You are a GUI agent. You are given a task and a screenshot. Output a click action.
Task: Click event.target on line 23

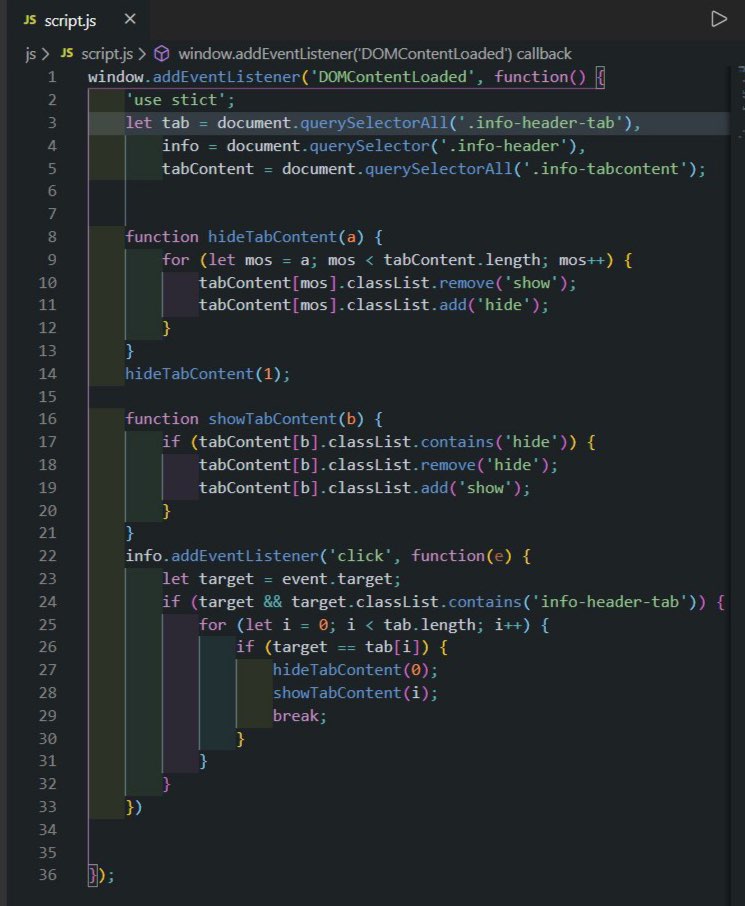pos(337,579)
